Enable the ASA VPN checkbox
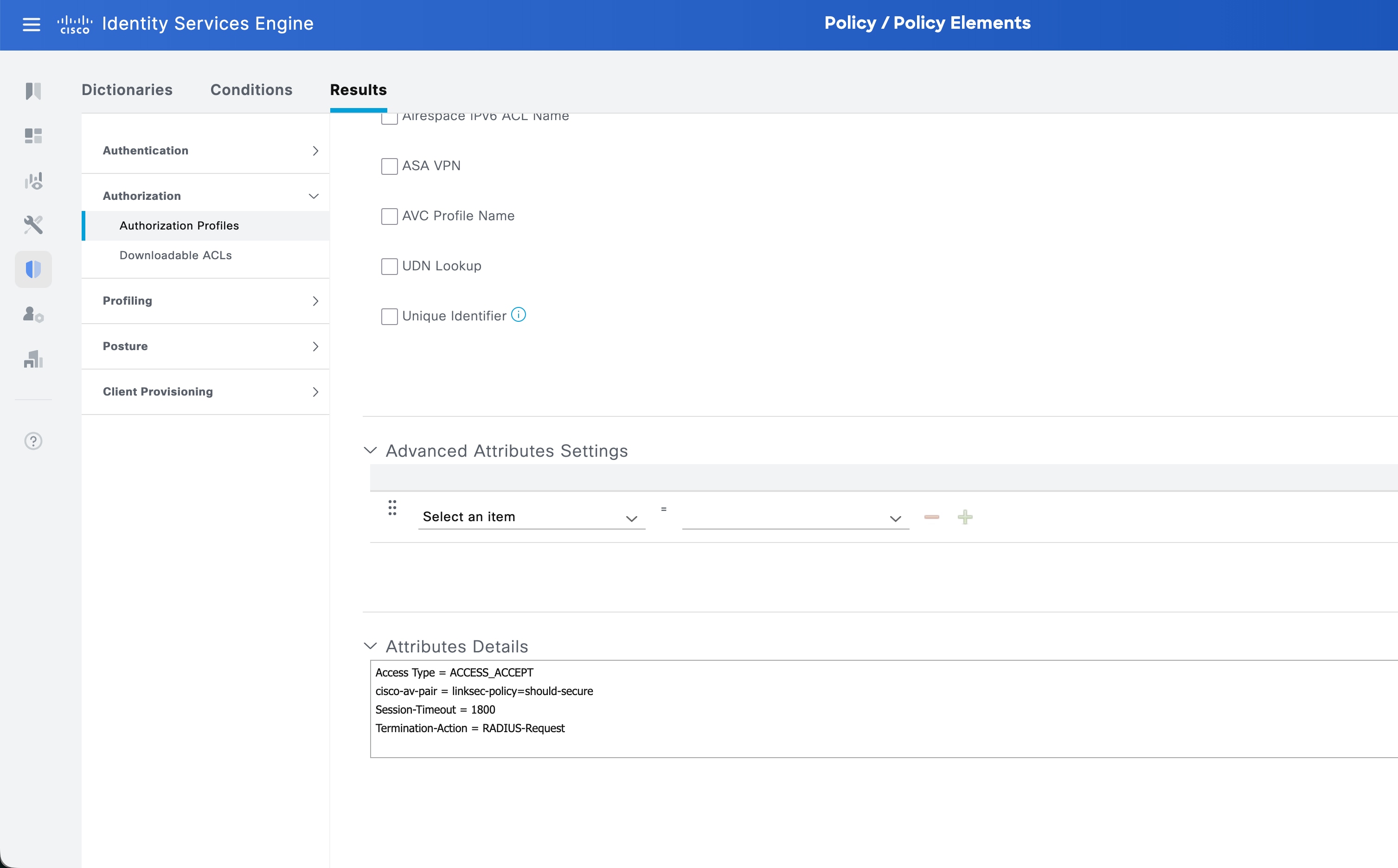This screenshot has width=1398, height=868. click(389, 166)
